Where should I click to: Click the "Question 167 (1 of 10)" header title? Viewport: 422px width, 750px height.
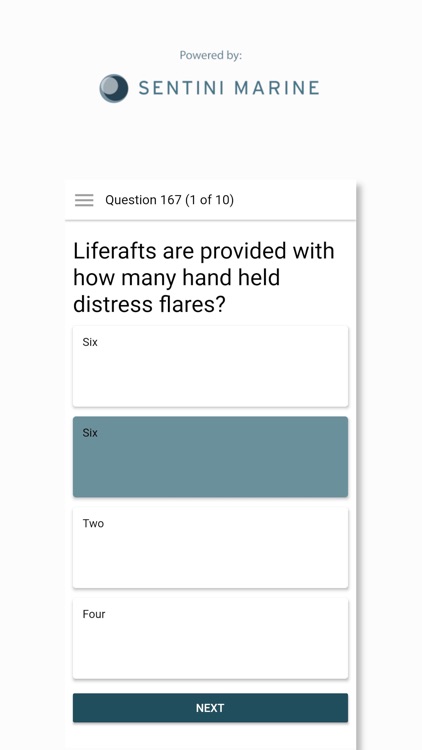click(169, 200)
